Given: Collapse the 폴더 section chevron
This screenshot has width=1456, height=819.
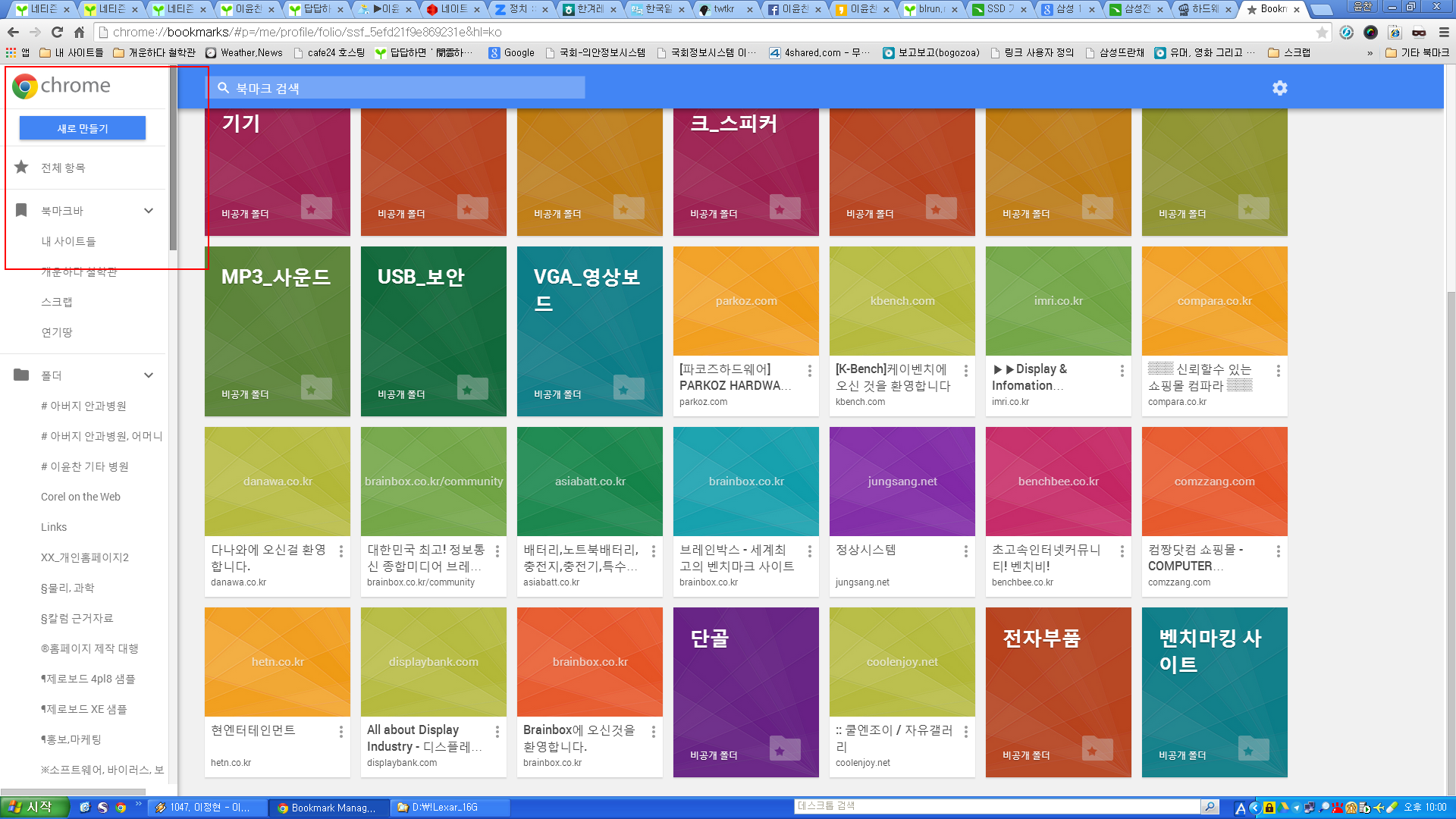Looking at the screenshot, I should 149,375.
